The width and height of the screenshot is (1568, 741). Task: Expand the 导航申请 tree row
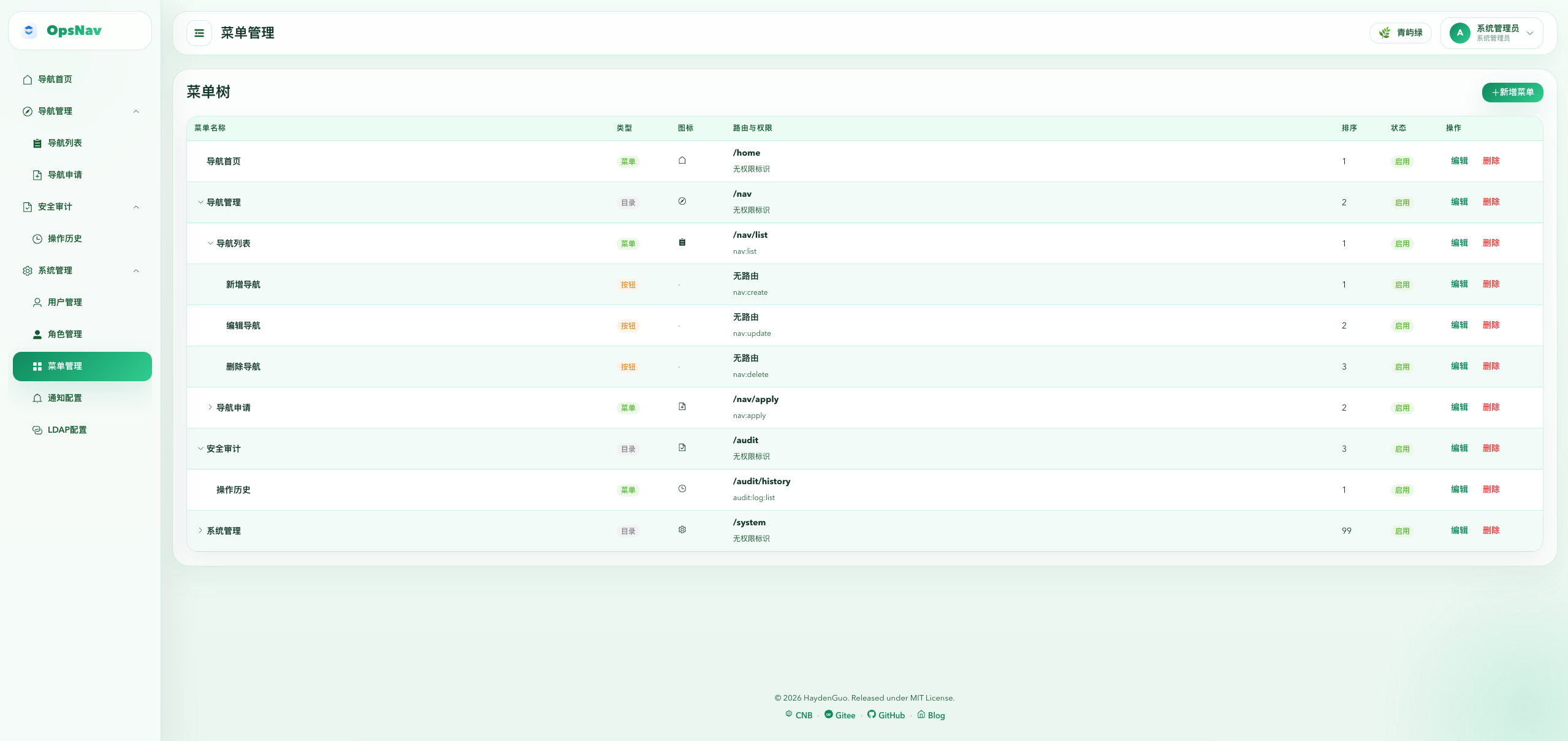point(210,408)
